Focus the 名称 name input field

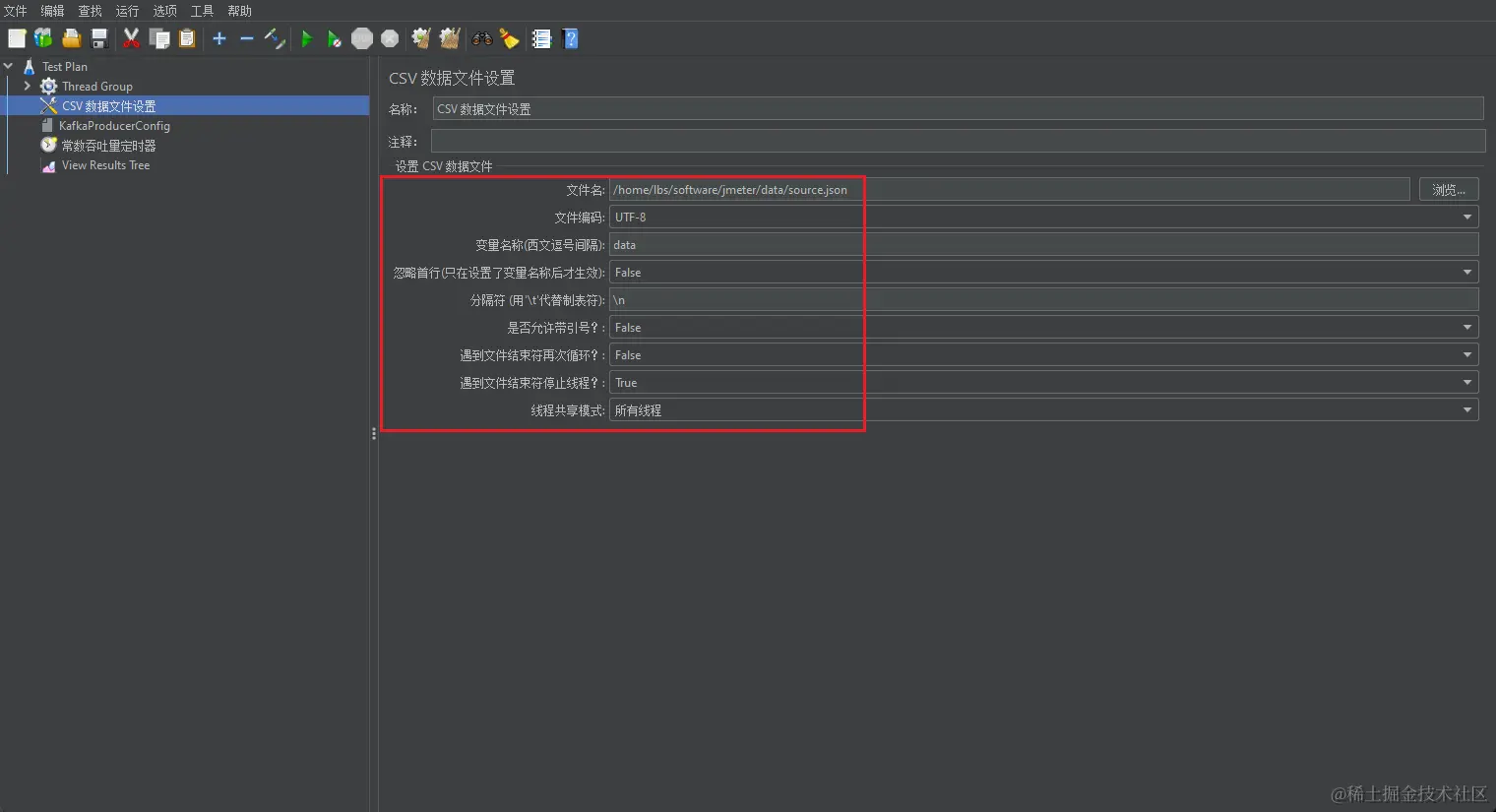pos(958,108)
